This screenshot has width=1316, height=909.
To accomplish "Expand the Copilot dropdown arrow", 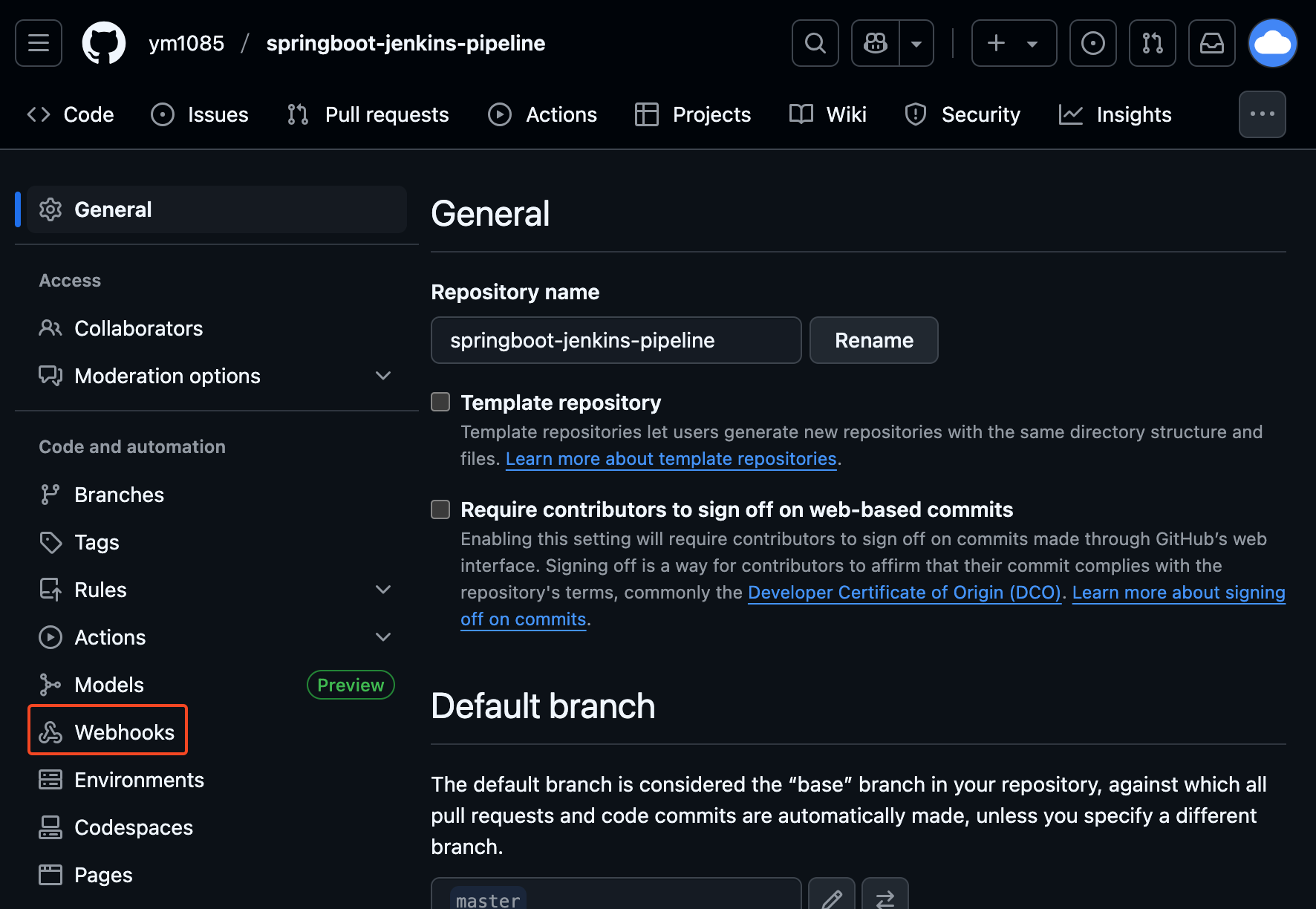I will click(x=916, y=43).
